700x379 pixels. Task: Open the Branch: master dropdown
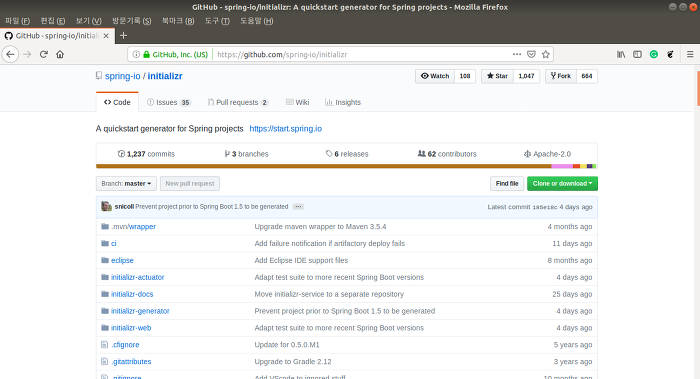pyautogui.click(x=126, y=183)
